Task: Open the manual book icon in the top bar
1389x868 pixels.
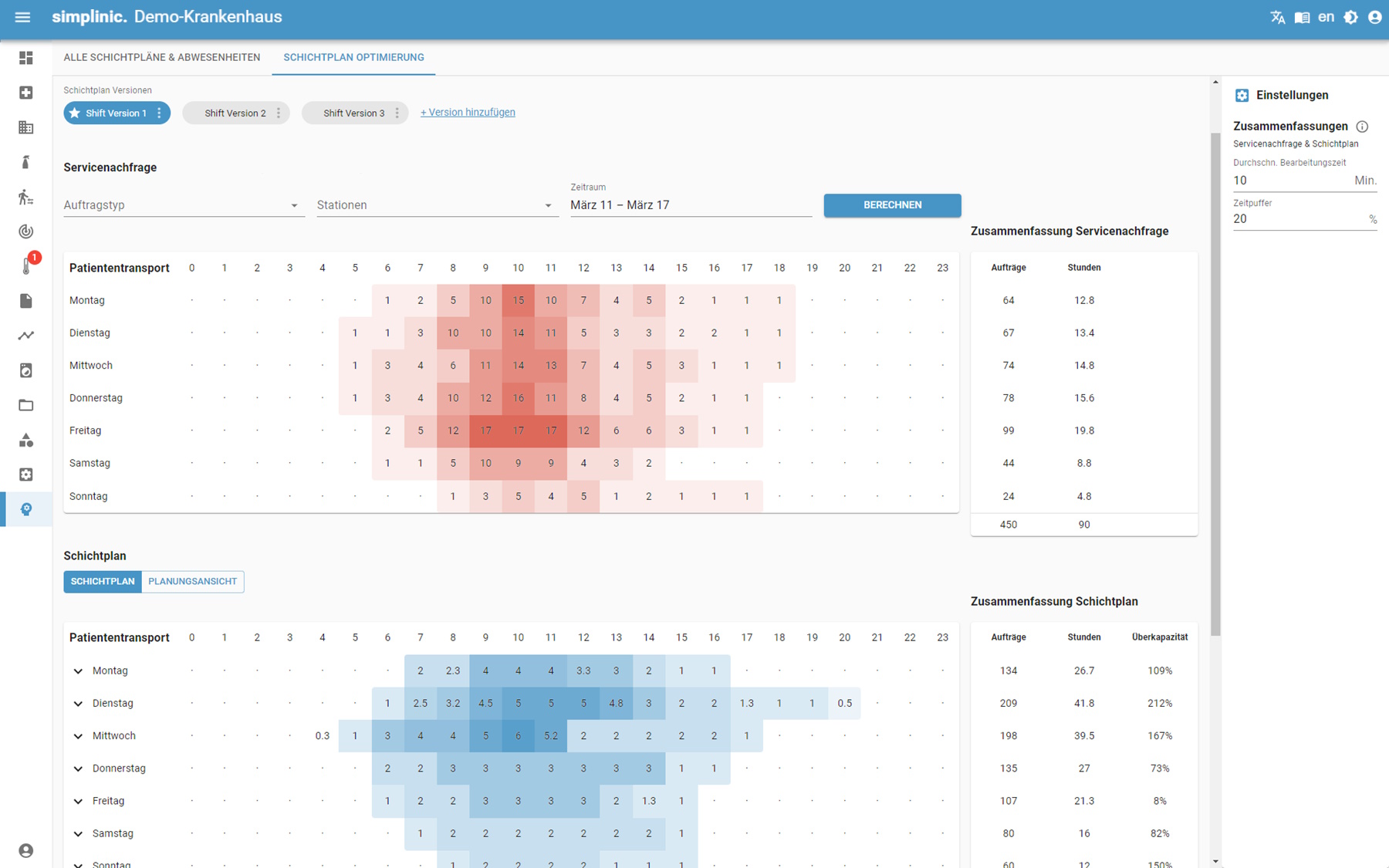Action: click(x=1302, y=16)
